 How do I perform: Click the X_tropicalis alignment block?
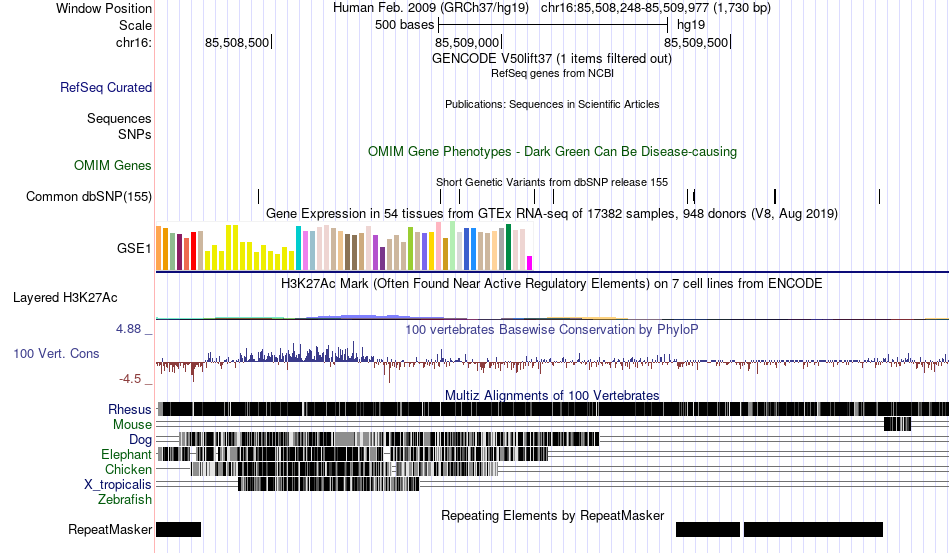point(328,484)
